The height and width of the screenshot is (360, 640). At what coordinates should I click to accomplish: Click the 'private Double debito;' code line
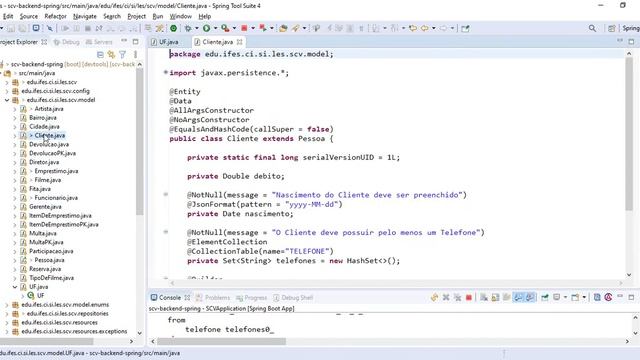(x=236, y=176)
